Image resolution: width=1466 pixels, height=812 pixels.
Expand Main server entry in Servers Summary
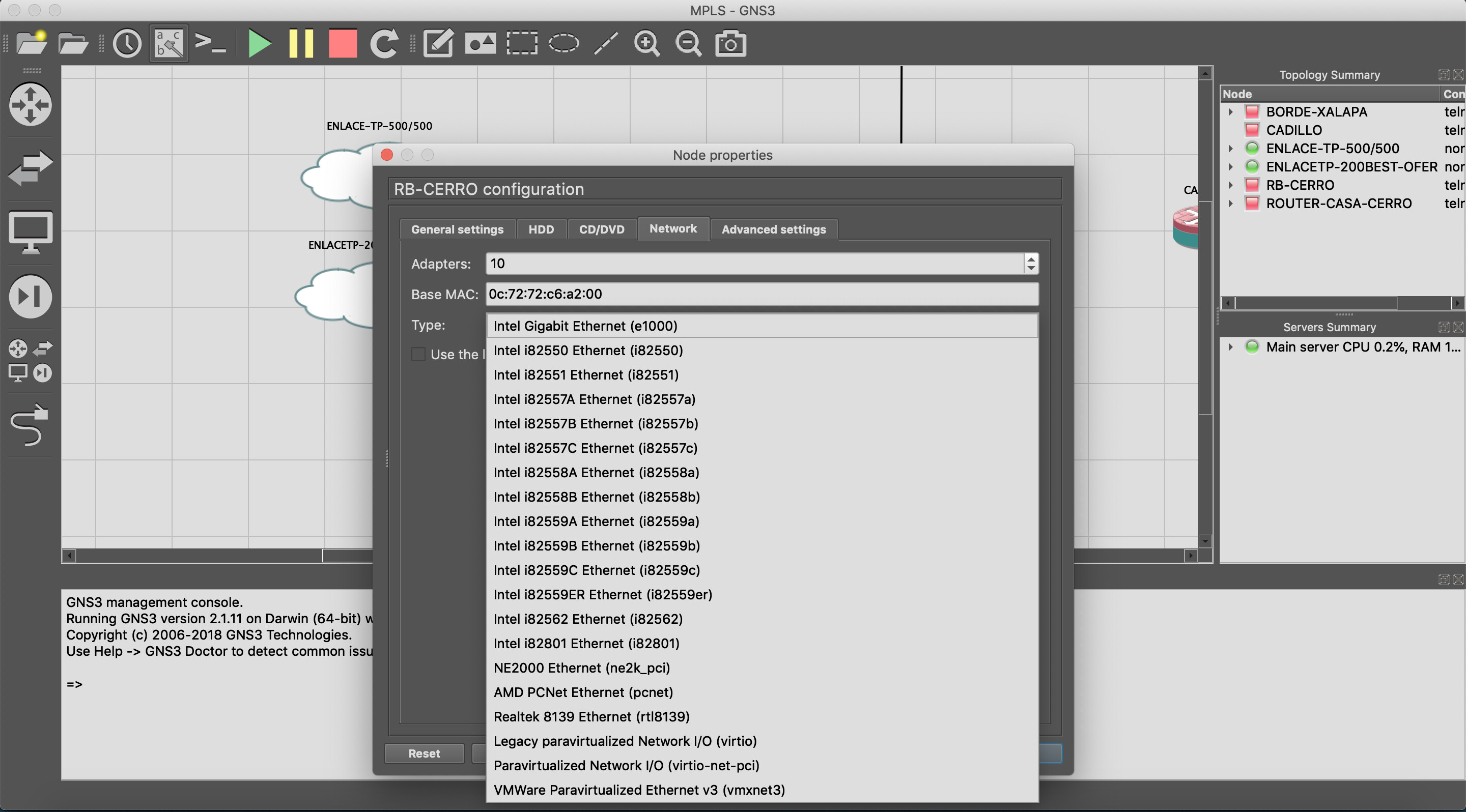pos(1230,347)
